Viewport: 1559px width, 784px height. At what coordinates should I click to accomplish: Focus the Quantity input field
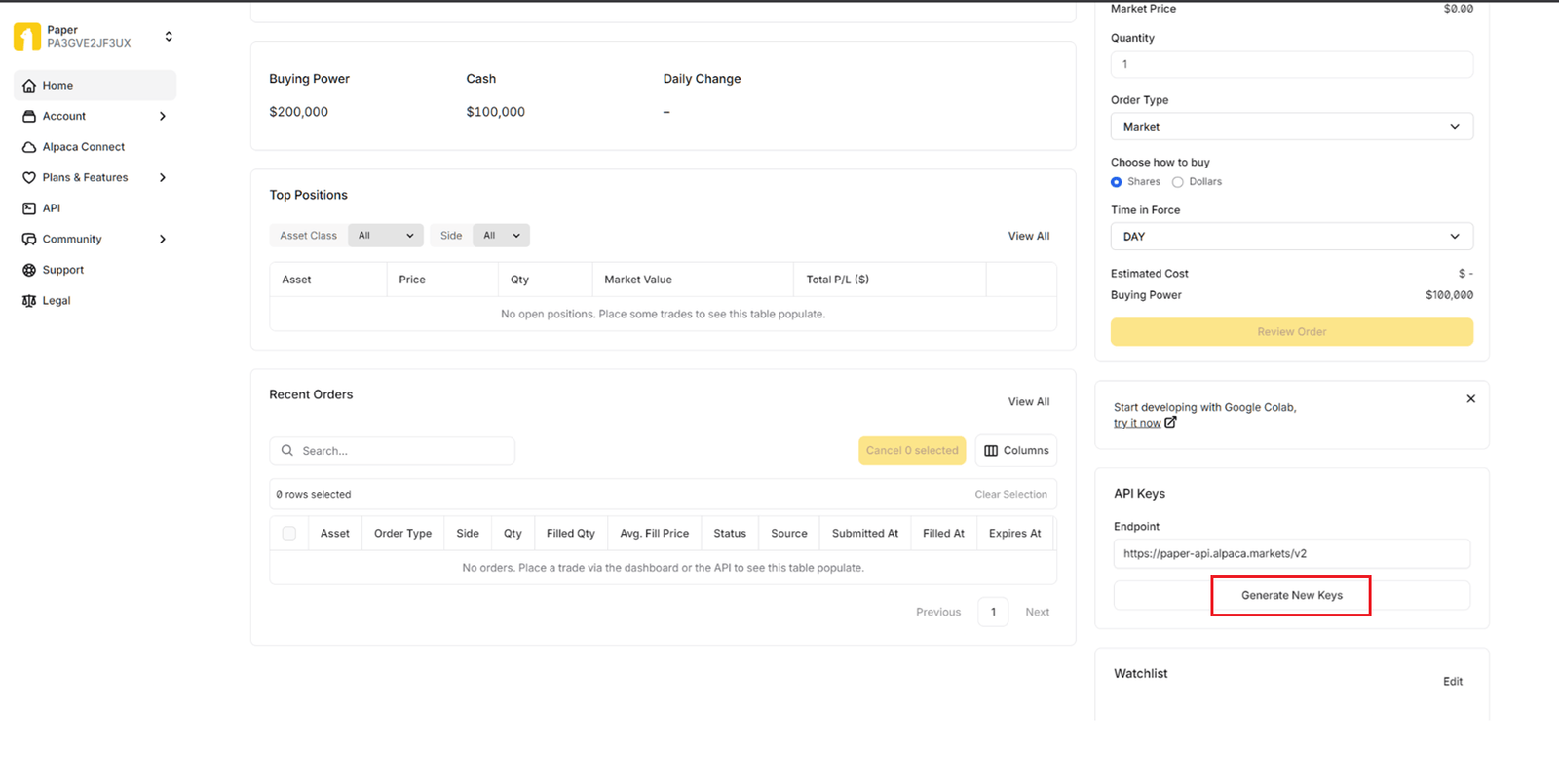pos(1292,64)
